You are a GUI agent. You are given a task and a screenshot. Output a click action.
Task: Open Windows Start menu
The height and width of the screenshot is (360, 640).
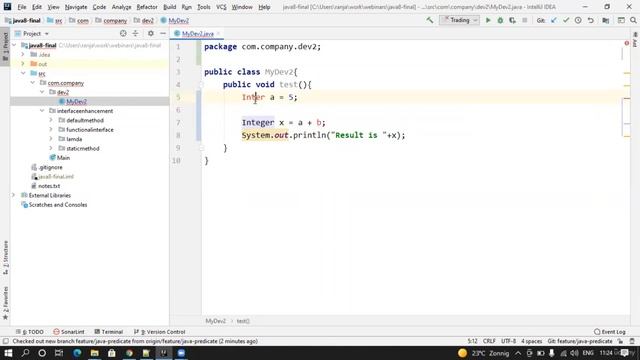(8, 353)
